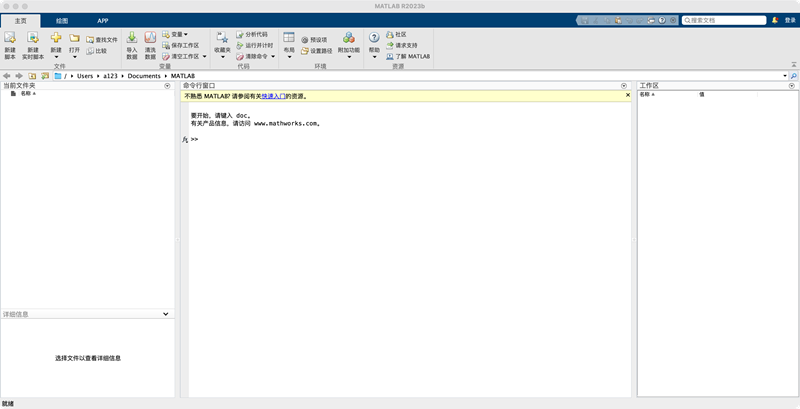This screenshot has height=409, width=800.
Task: Collapse the toolstrip using the minimize arrow
Action: (x=793, y=64)
